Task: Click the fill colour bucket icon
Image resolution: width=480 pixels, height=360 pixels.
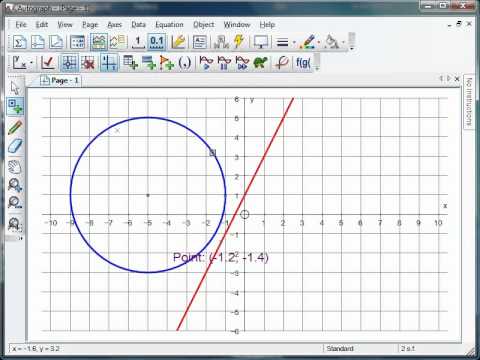Action: 331,42
